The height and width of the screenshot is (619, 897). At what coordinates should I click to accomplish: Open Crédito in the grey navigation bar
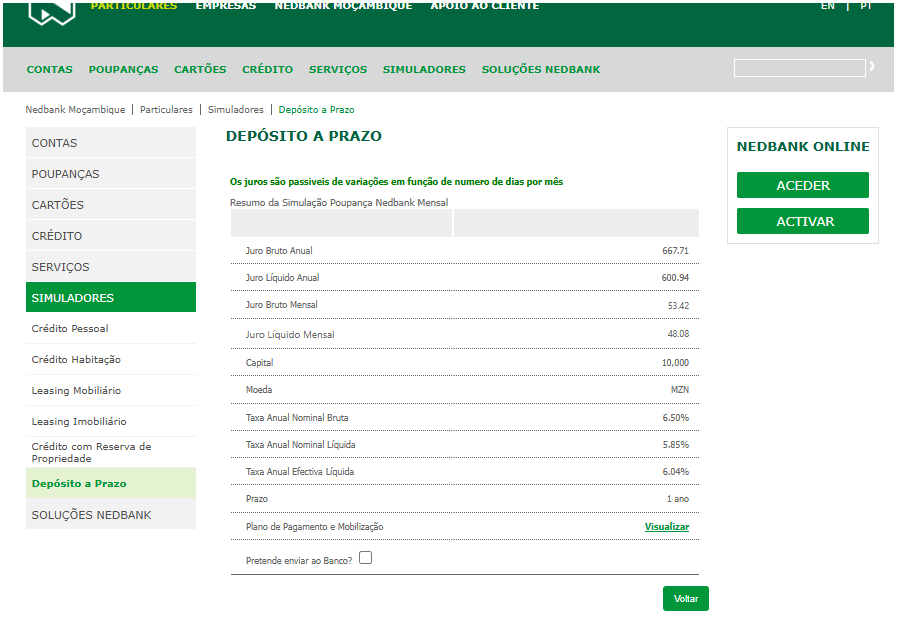[268, 69]
